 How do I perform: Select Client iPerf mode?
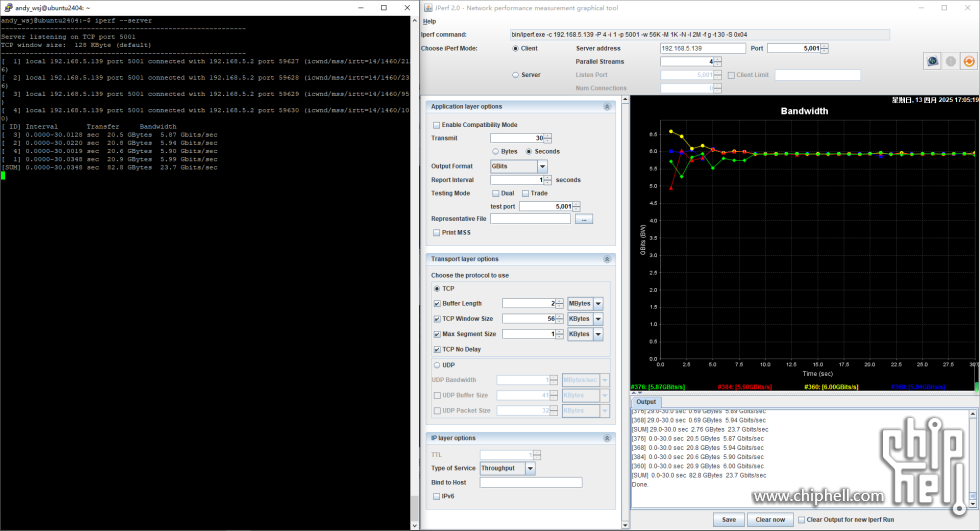tap(516, 48)
